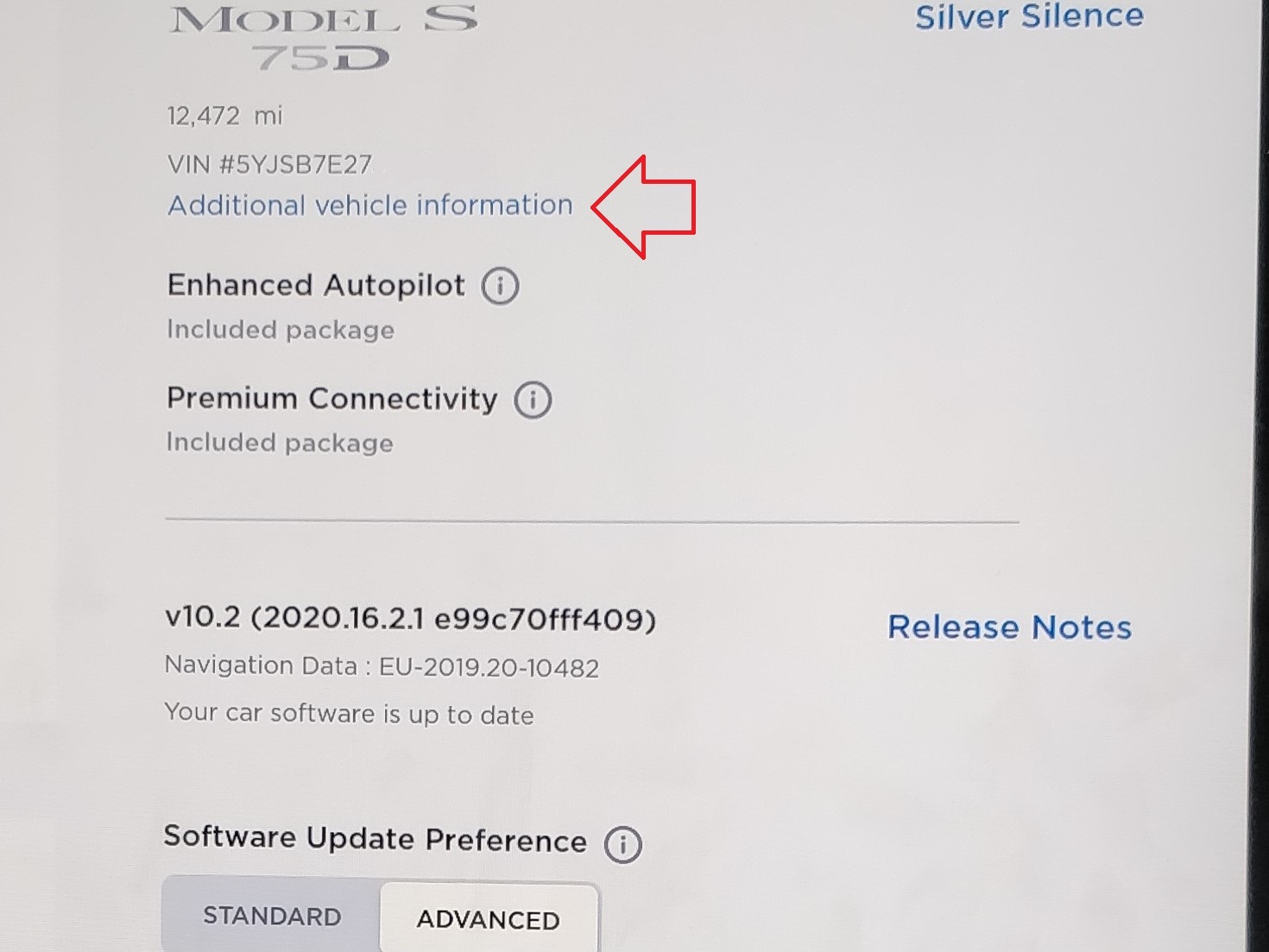Select the VIN number text

(x=269, y=164)
